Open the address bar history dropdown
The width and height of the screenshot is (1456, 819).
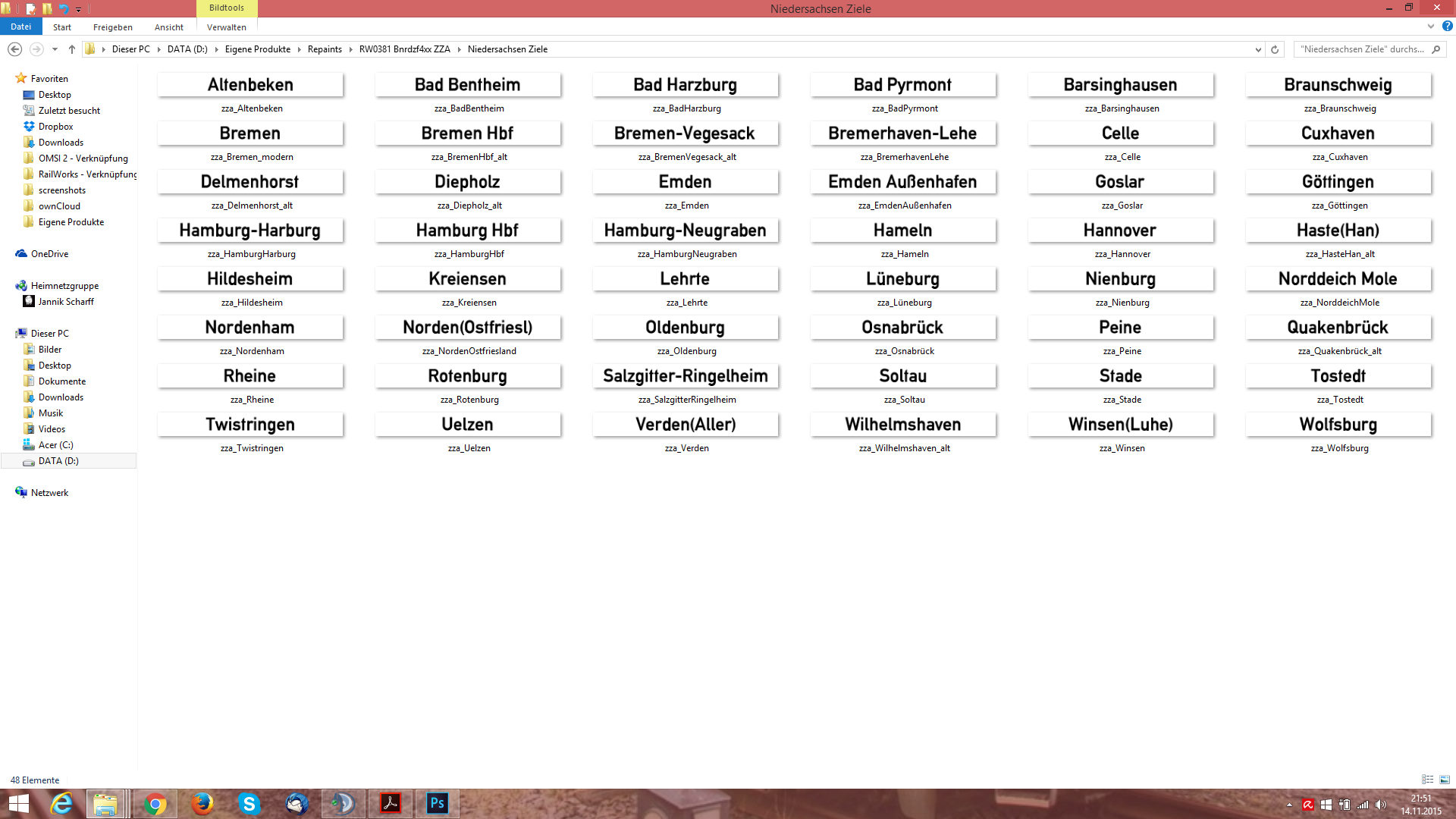pos(1258,49)
